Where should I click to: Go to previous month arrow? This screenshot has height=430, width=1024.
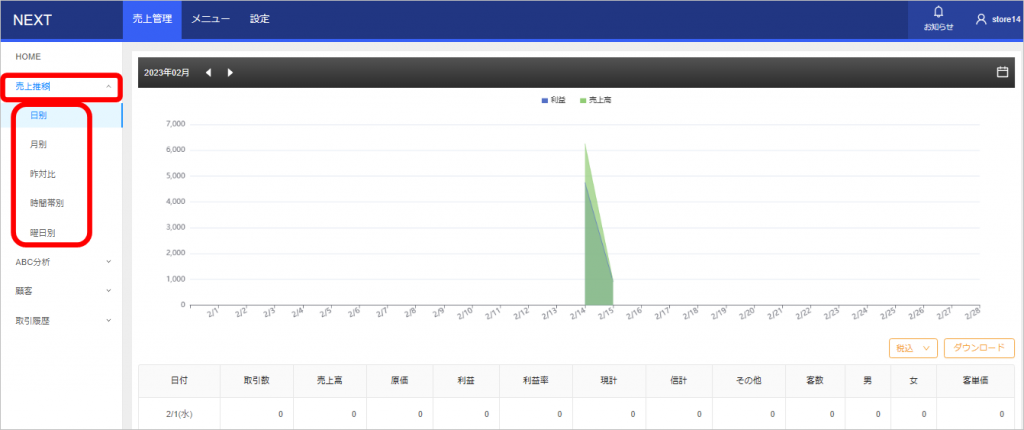(209, 72)
